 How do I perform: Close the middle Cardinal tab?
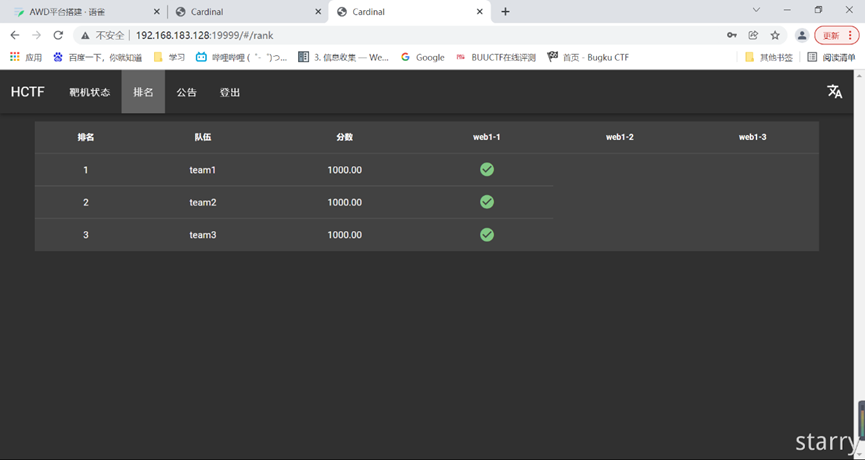coord(318,12)
